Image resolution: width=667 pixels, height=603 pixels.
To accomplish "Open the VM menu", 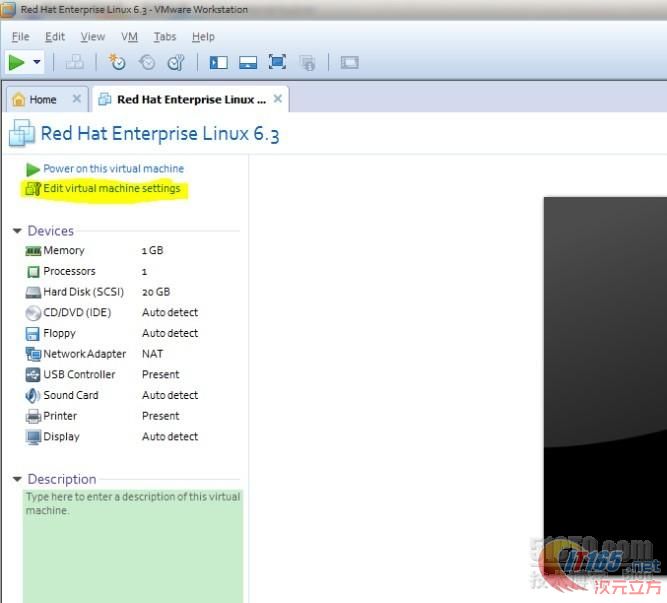I will pyautogui.click(x=129, y=37).
